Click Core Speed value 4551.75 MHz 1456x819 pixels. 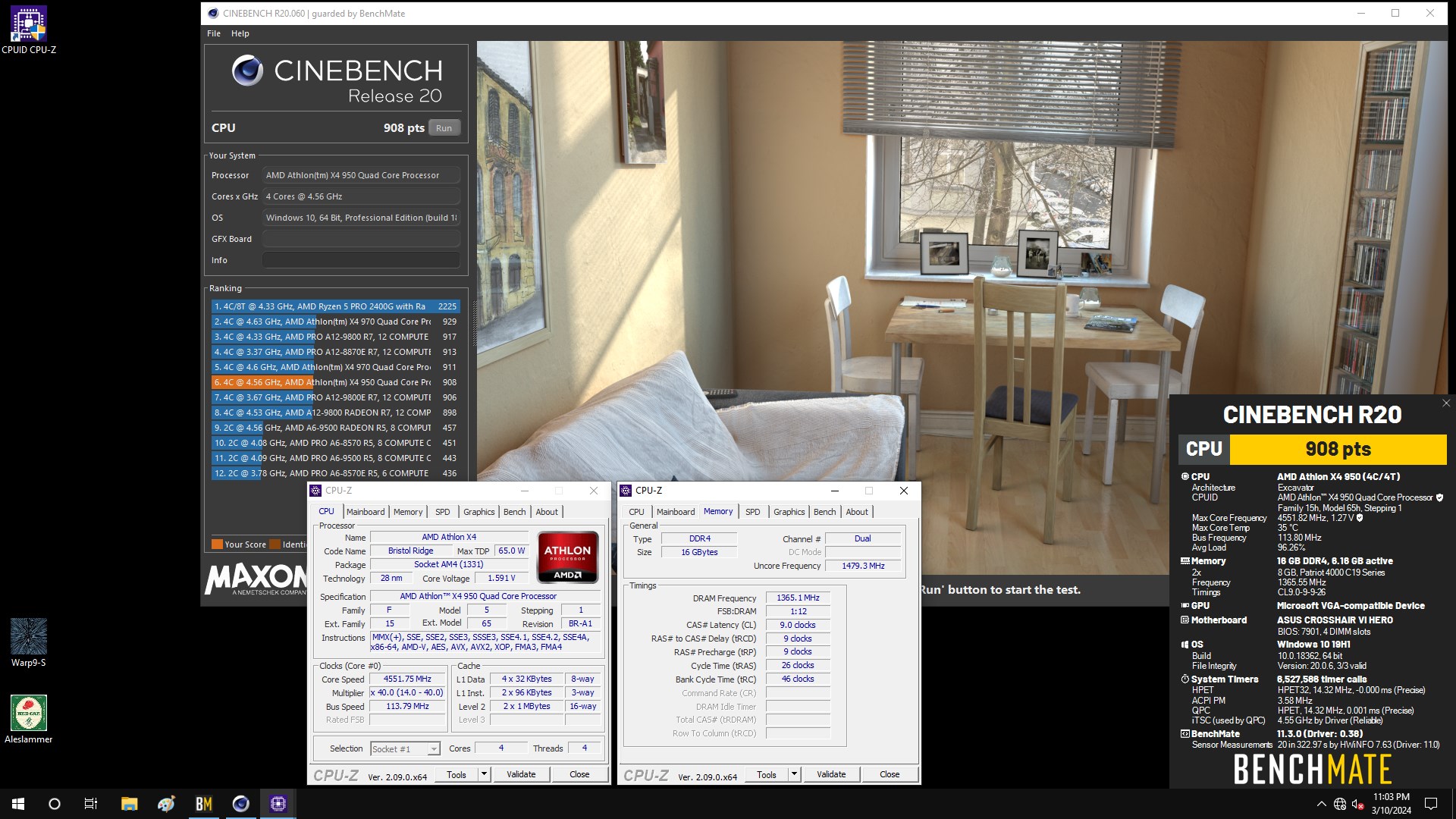tap(407, 679)
